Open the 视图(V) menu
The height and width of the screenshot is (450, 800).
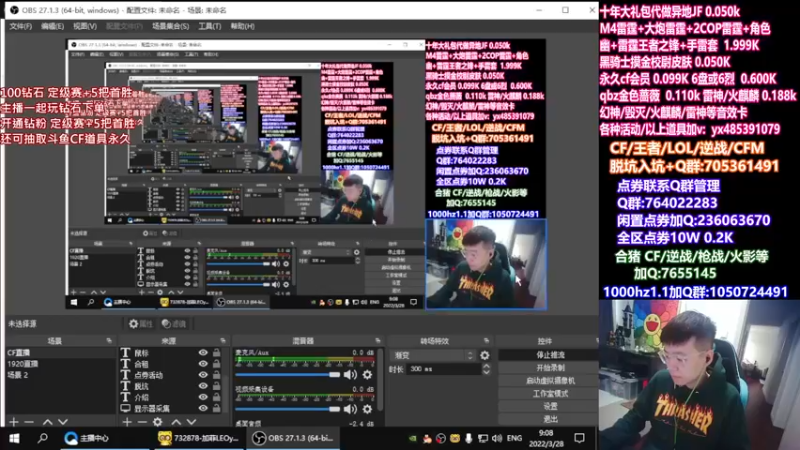pyautogui.click(x=85, y=26)
